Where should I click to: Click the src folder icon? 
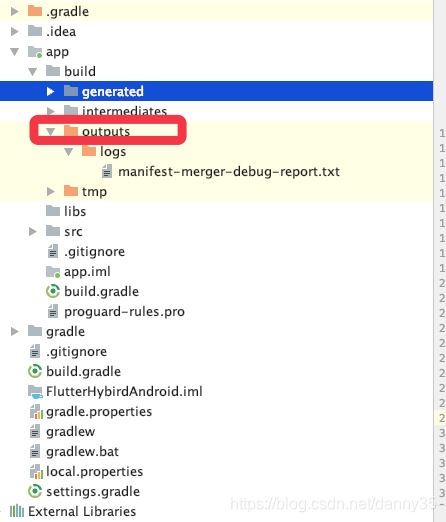pyautogui.click(x=53, y=231)
